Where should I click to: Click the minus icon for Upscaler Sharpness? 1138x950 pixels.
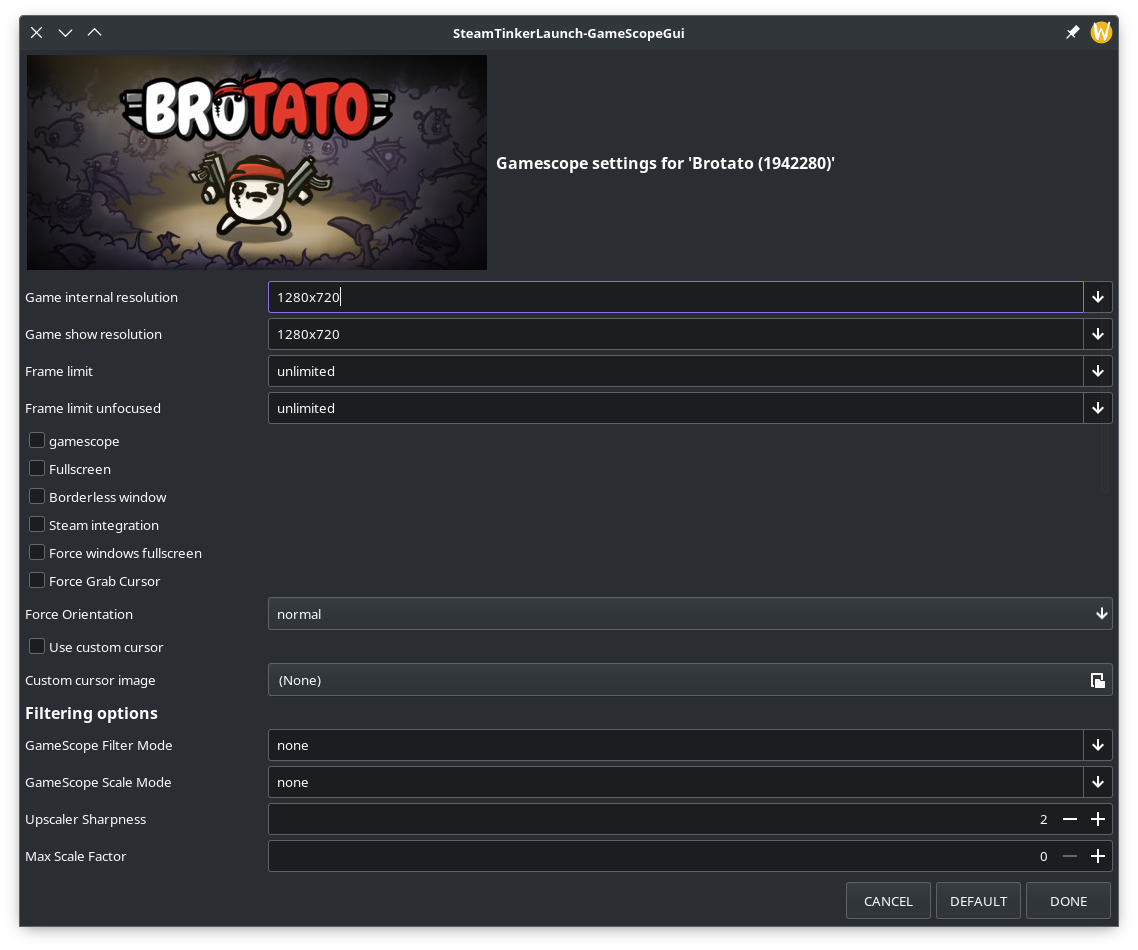pyautogui.click(x=1070, y=819)
